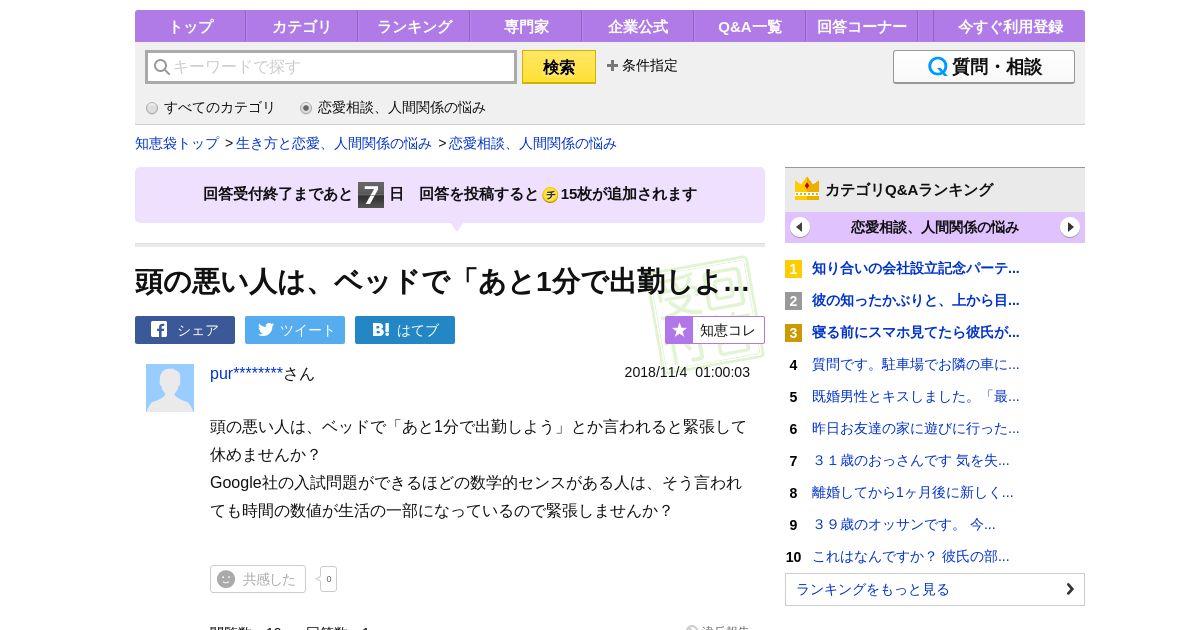Open the カテゴリ navigation tab
The width and height of the screenshot is (1200, 630).
pyautogui.click(x=301, y=26)
